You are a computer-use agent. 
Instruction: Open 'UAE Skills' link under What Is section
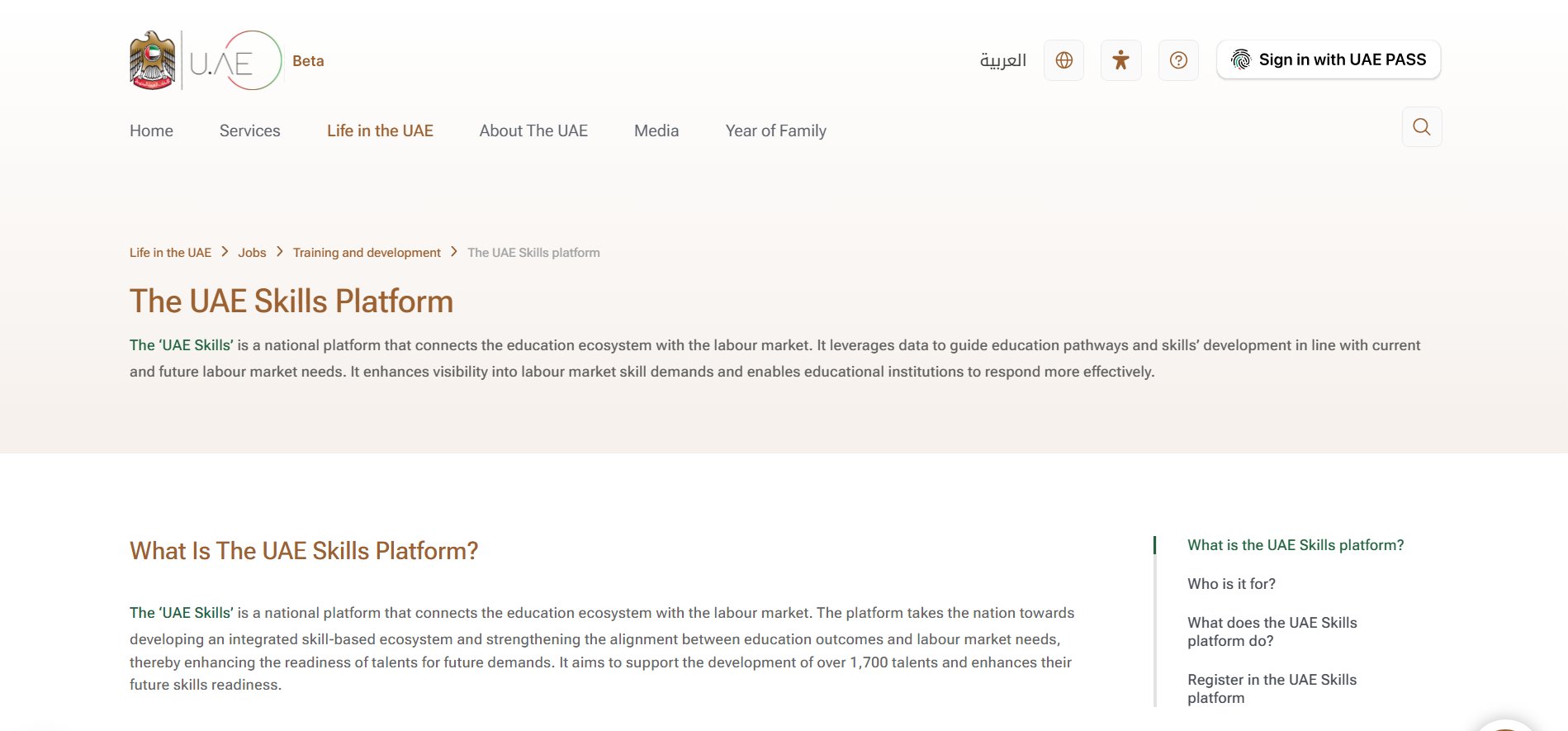[x=182, y=613]
